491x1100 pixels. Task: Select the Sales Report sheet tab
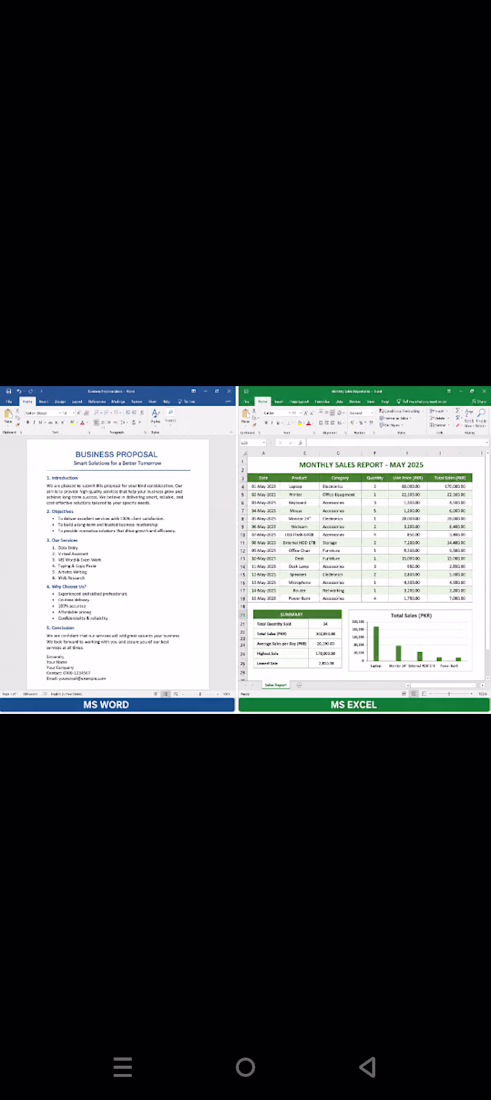click(x=276, y=685)
